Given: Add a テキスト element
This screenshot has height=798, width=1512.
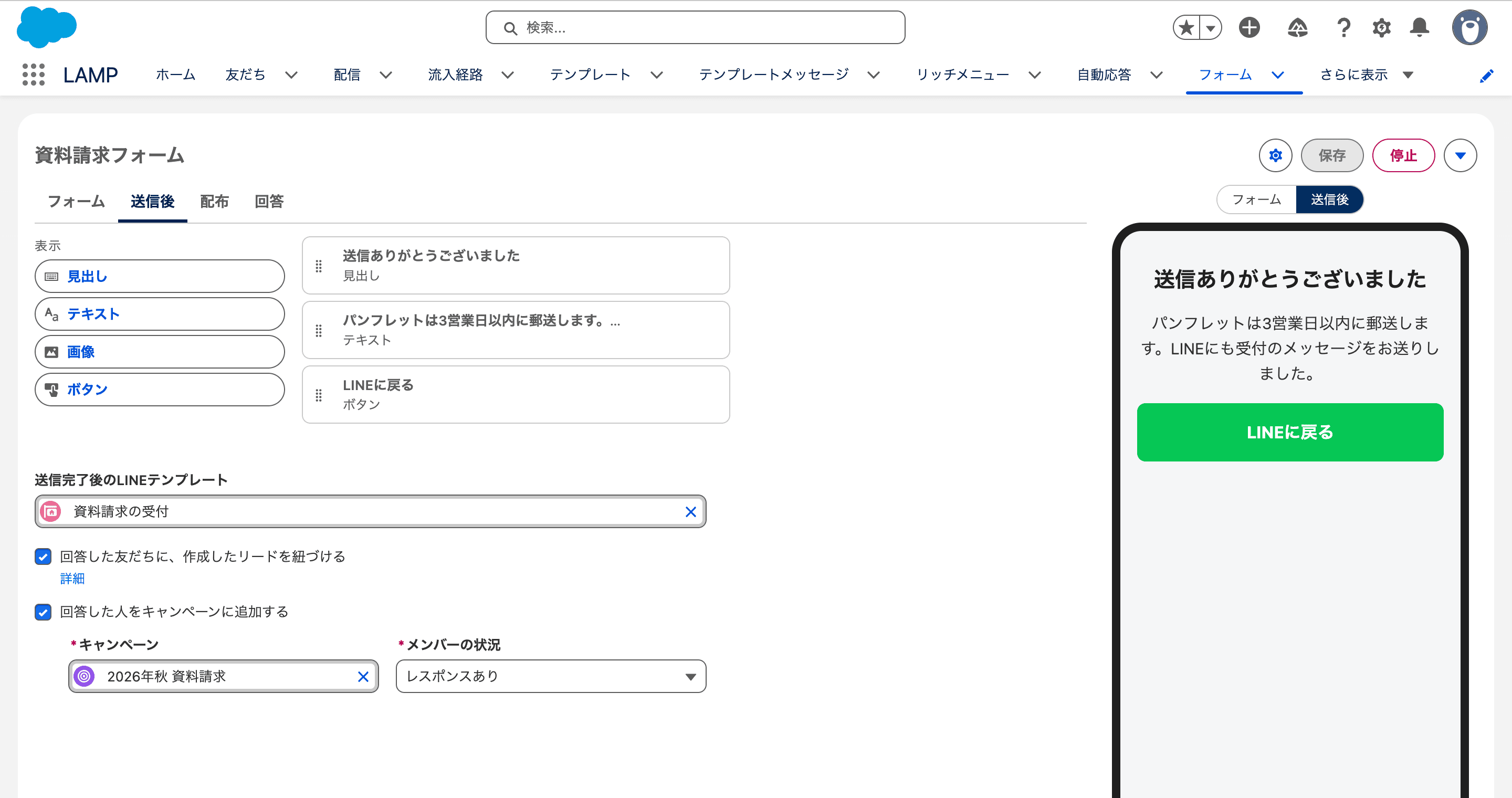Looking at the screenshot, I should coord(160,314).
